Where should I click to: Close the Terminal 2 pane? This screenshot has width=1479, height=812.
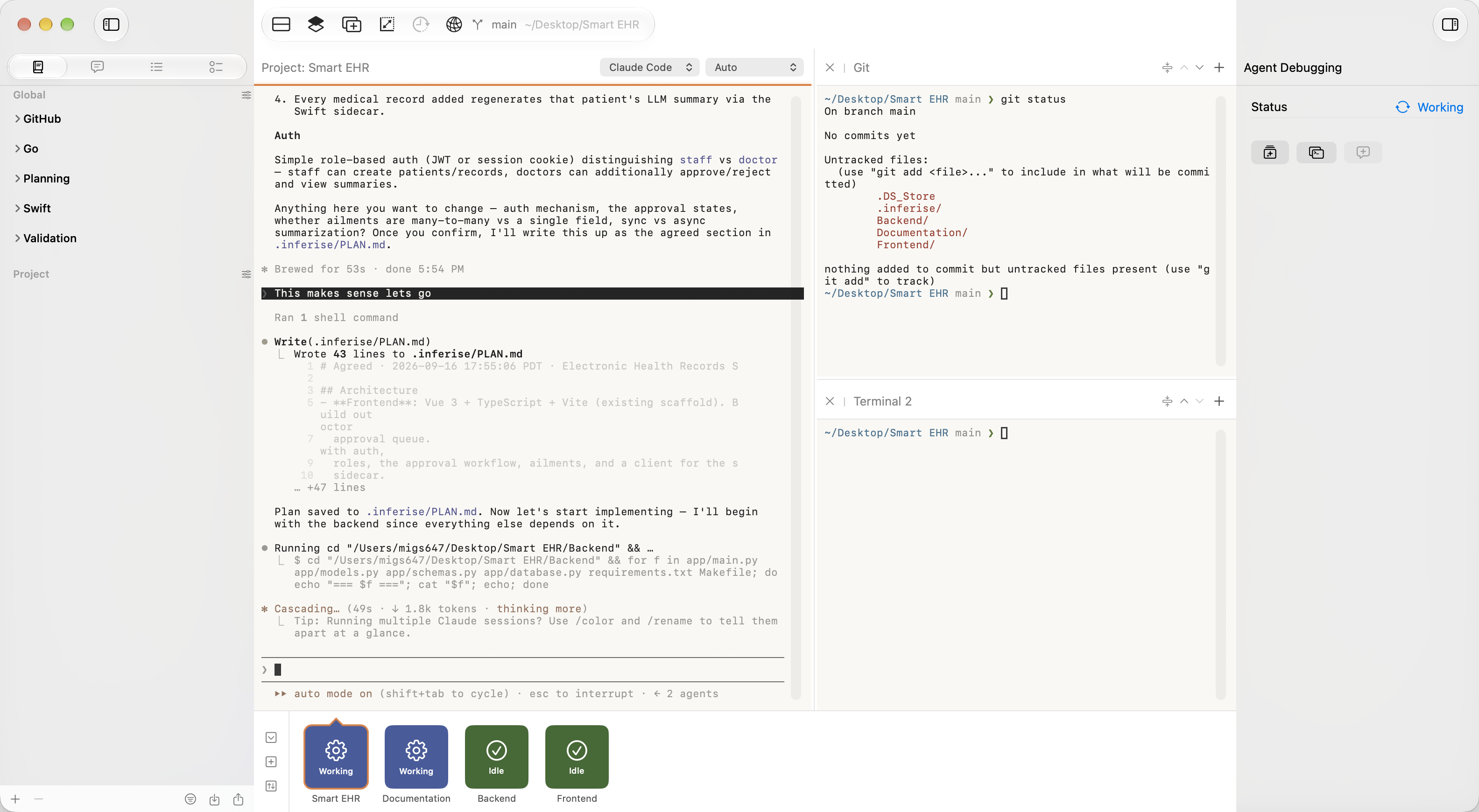[830, 402]
